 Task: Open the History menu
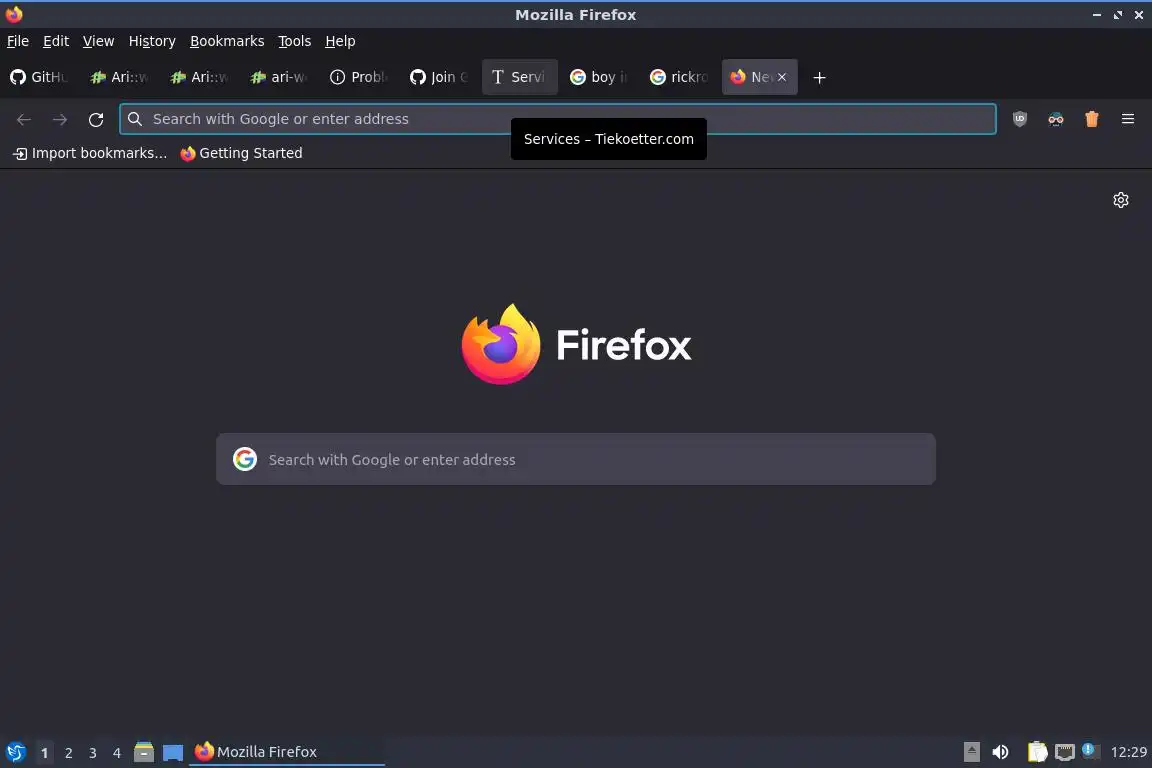click(x=152, y=41)
